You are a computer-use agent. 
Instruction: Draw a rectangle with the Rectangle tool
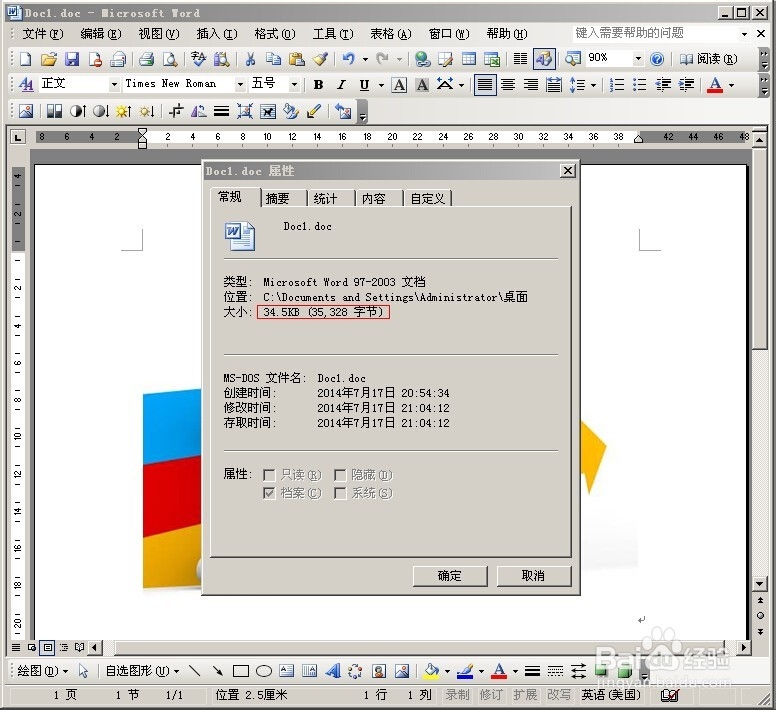(x=241, y=671)
